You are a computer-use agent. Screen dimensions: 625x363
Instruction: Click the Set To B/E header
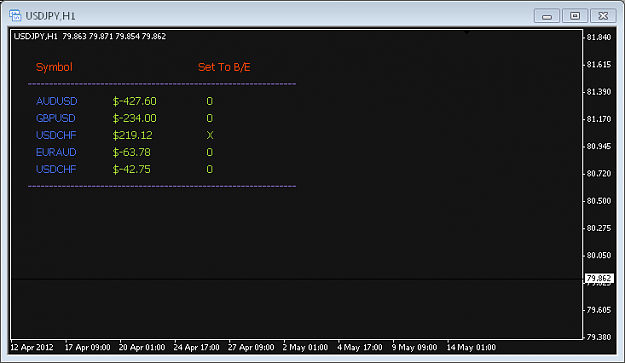[224, 67]
